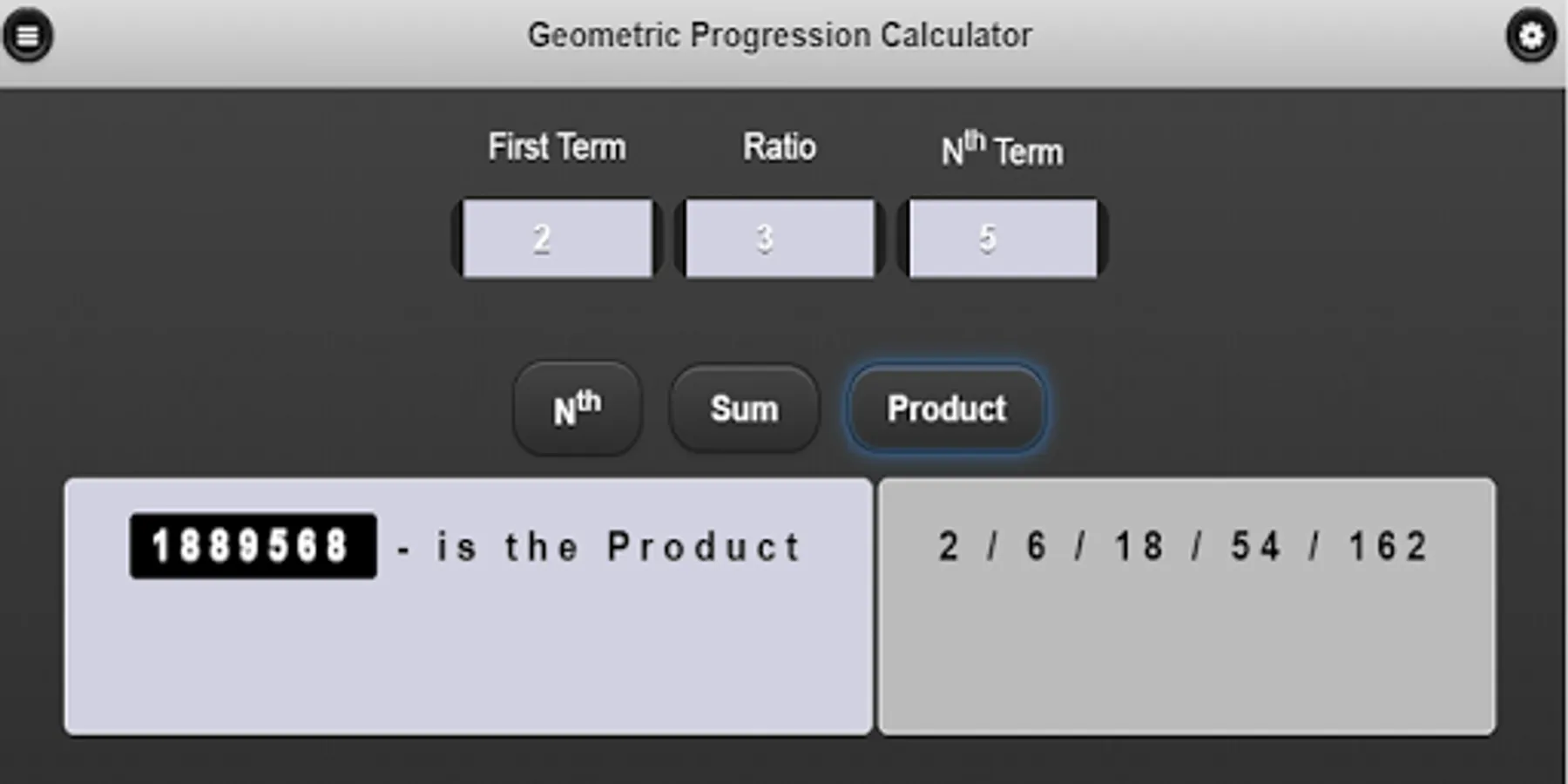
Task: Click the First Term input field
Action: point(558,239)
